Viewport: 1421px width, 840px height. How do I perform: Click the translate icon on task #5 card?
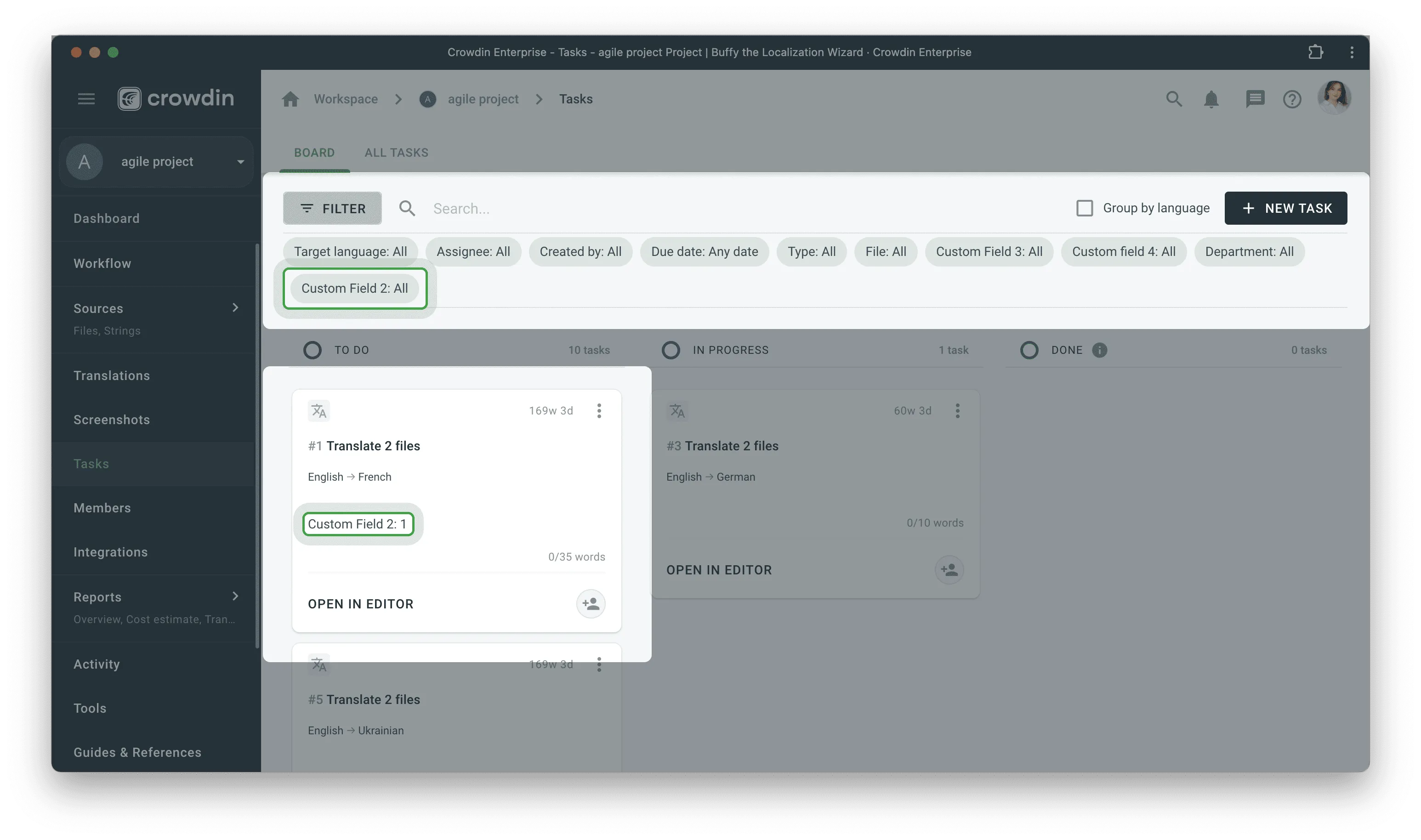(x=319, y=664)
